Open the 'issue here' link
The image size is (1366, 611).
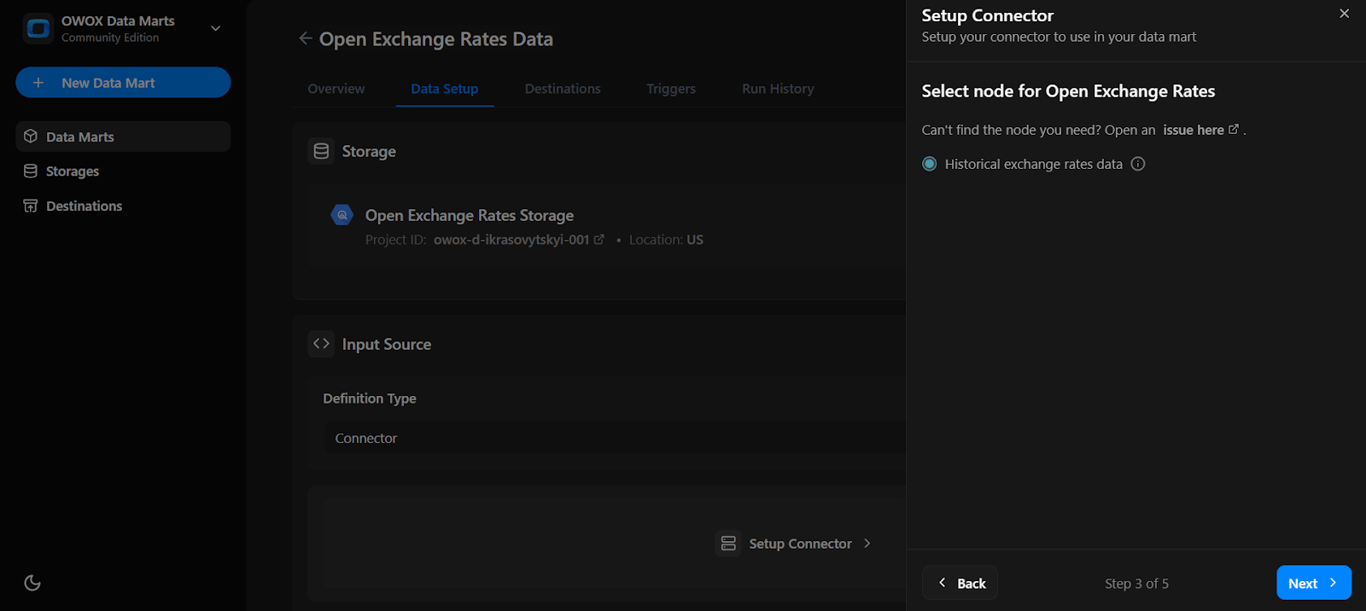click(x=1201, y=130)
